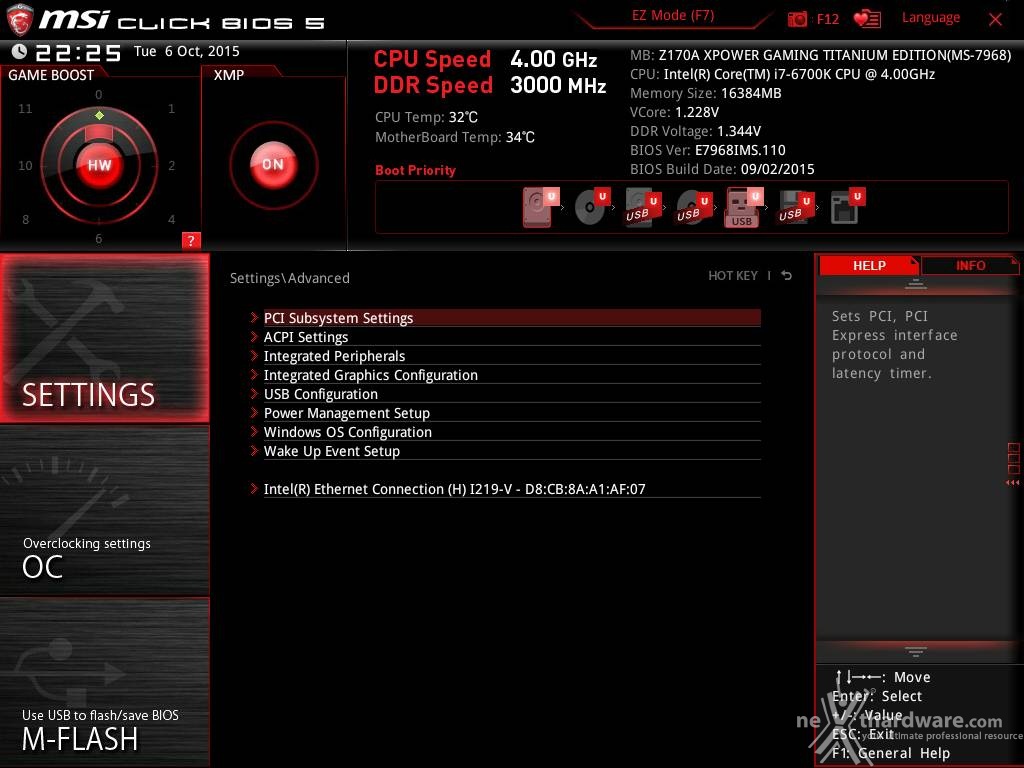1024x768 pixels.
Task: Switch to the INFO tab
Action: tap(970, 265)
